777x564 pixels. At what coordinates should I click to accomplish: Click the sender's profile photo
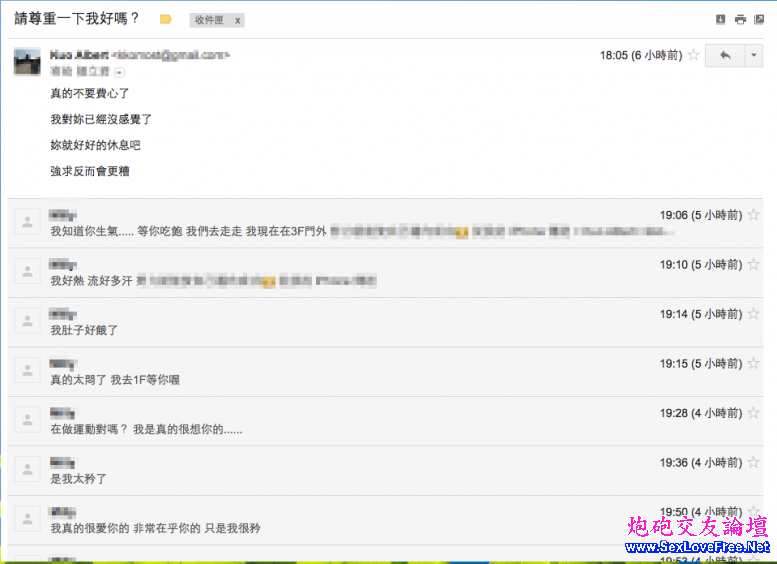pyautogui.click(x=27, y=62)
